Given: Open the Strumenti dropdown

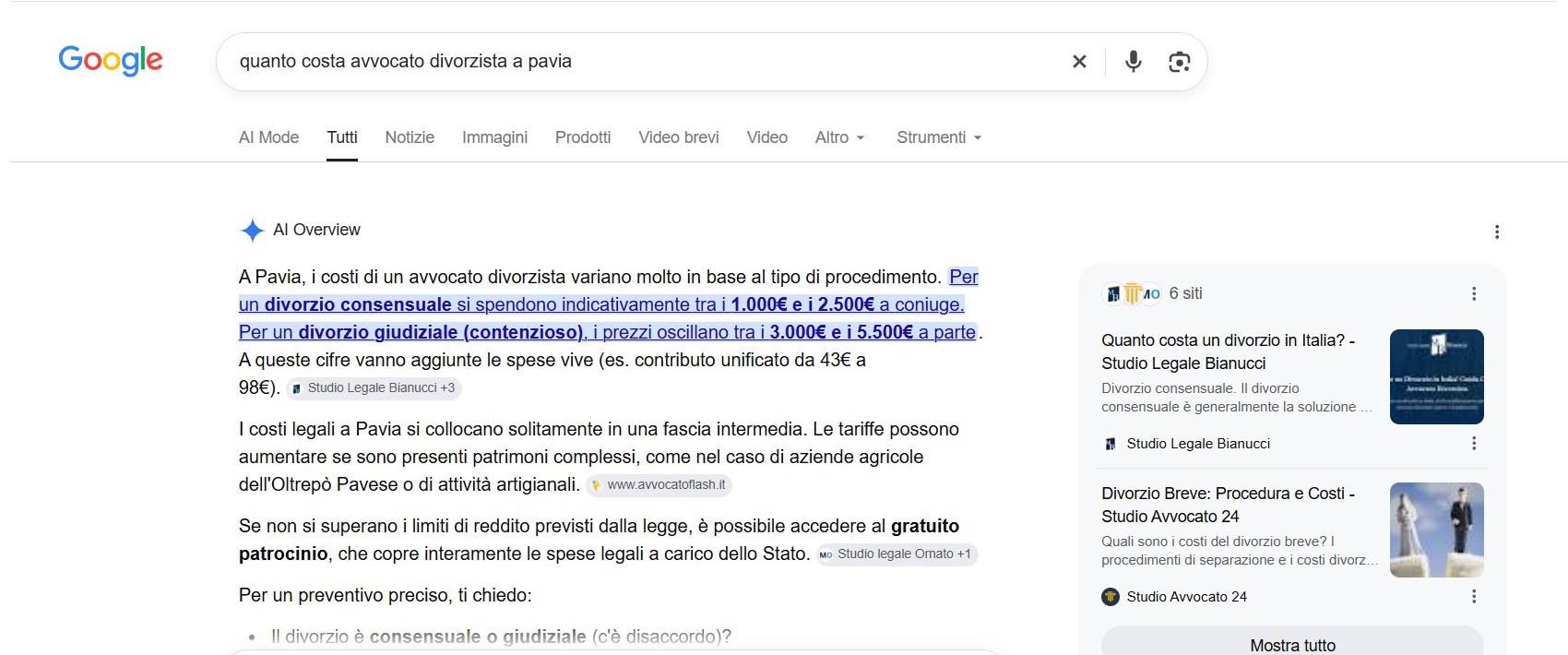Looking at the screenshot, I should pyautogui.click(x=939, y=137).
